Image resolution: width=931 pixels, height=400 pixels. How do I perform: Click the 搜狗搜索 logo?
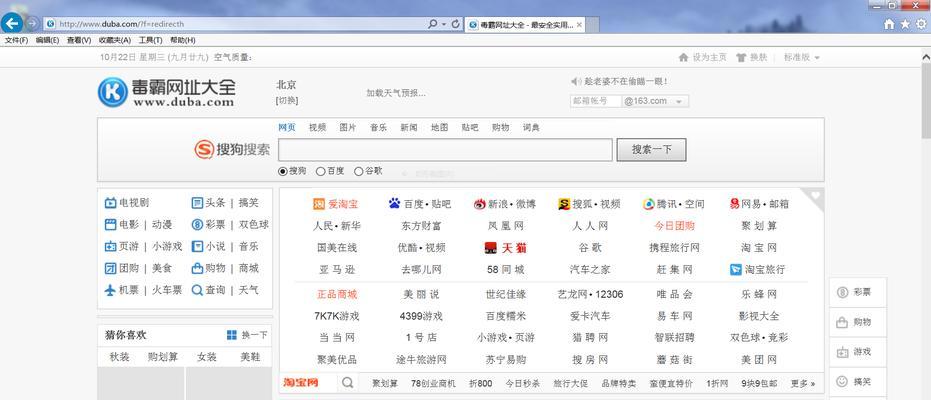(x=232, y=150)
